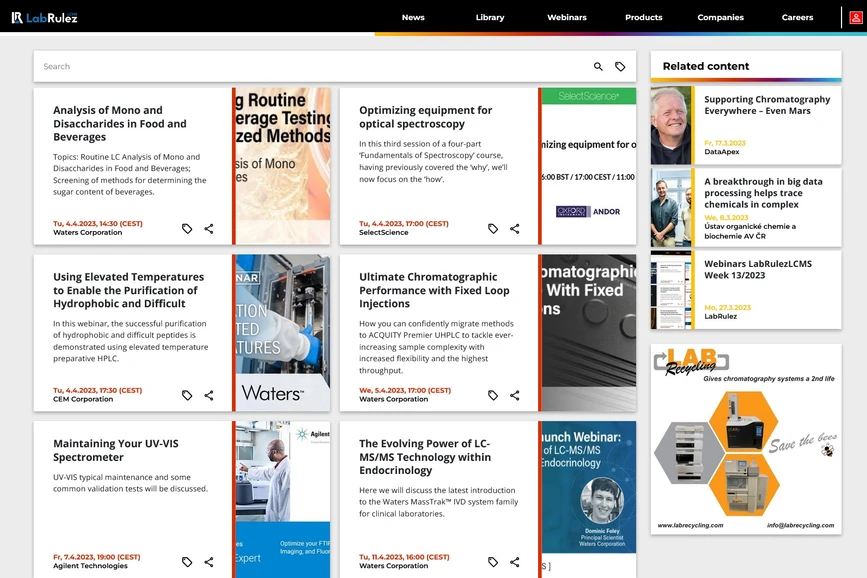867x578 pixels.
Task: Click 'DataApex' source label
Action: pyautogui.click(x=722, y=152)
